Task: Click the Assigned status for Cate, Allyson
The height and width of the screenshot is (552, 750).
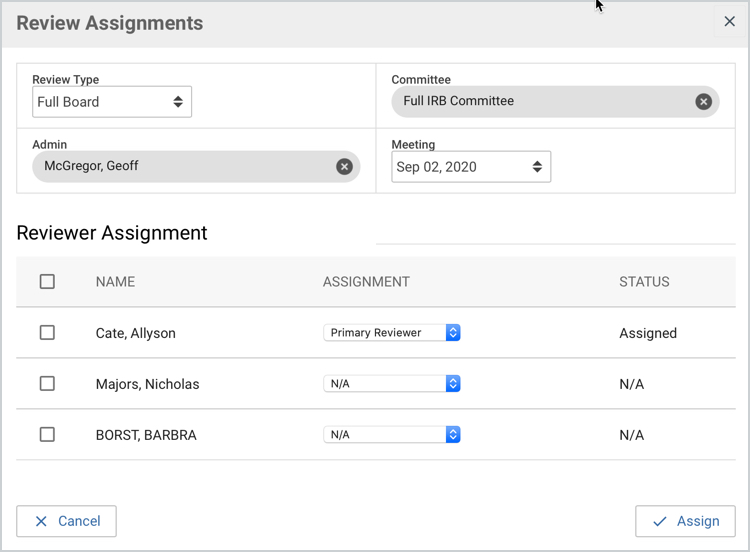Action: pyautogui.click(x=648, y=333)
